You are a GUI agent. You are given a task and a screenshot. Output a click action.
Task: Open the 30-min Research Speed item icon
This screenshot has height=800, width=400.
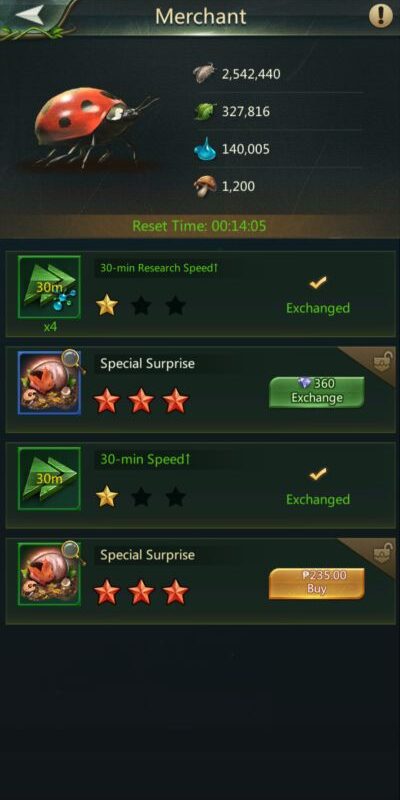49,287
